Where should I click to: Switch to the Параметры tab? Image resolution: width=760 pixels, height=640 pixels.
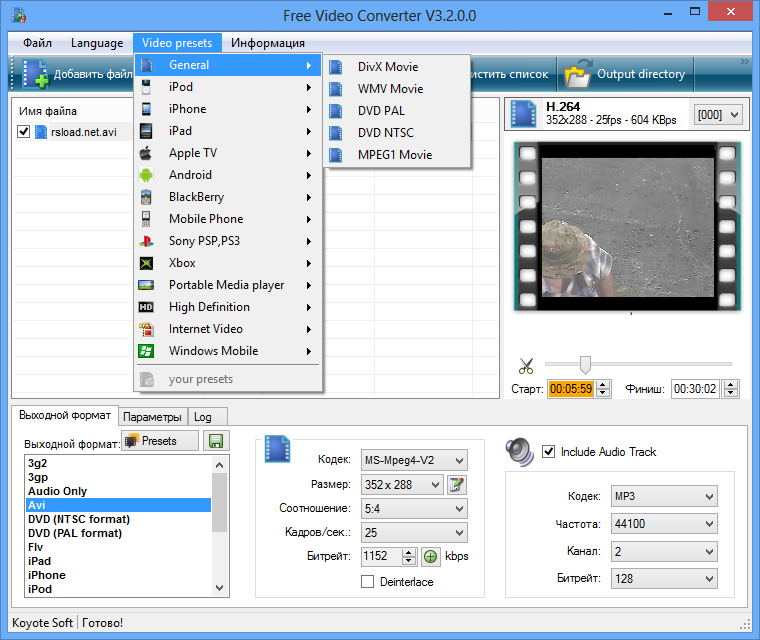tap(152, 417)
